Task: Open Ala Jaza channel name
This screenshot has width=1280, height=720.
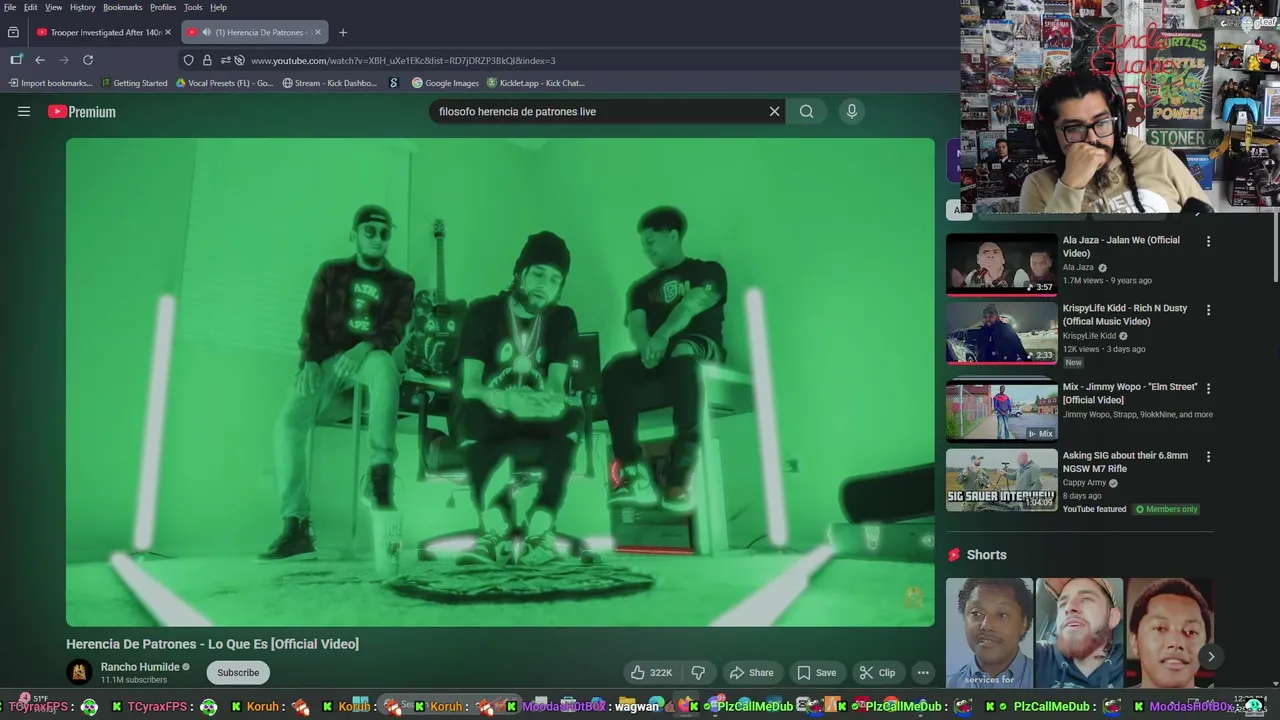Action: tap(1078, 268)
